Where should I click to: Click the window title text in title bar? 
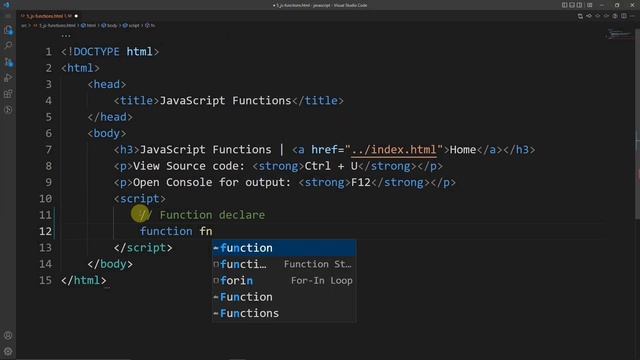click(320, 5)
